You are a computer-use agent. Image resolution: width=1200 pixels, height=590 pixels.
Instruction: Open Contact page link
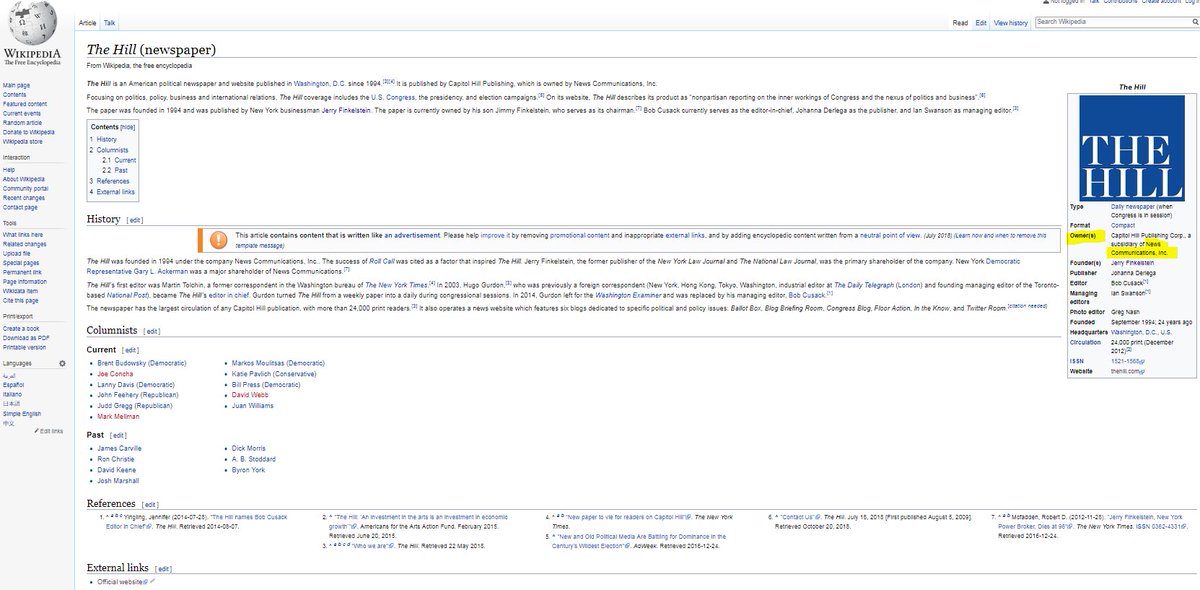coord(21,207)
